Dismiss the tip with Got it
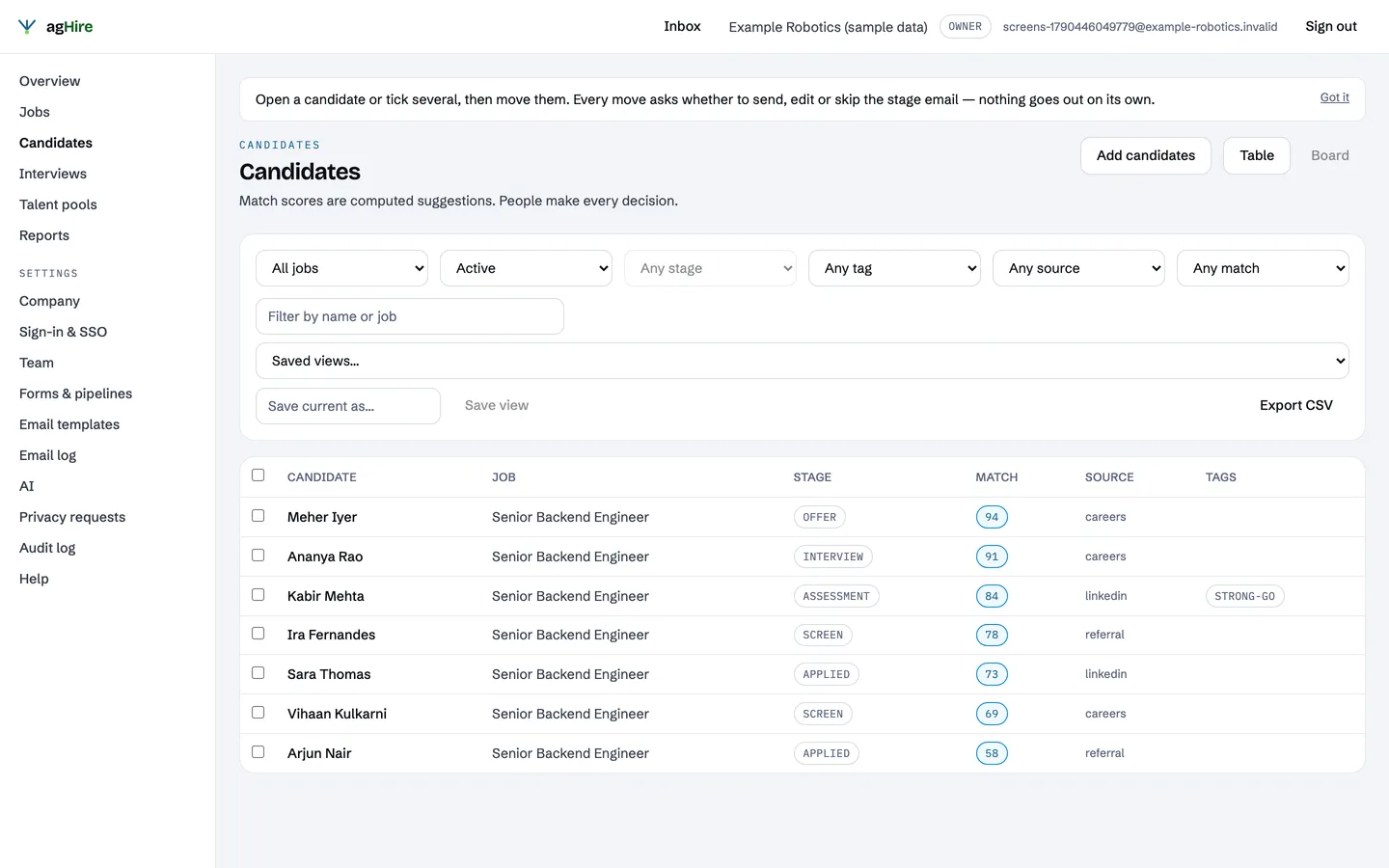Viewport: 1389px width, 868px height. tap(1334, 97)
